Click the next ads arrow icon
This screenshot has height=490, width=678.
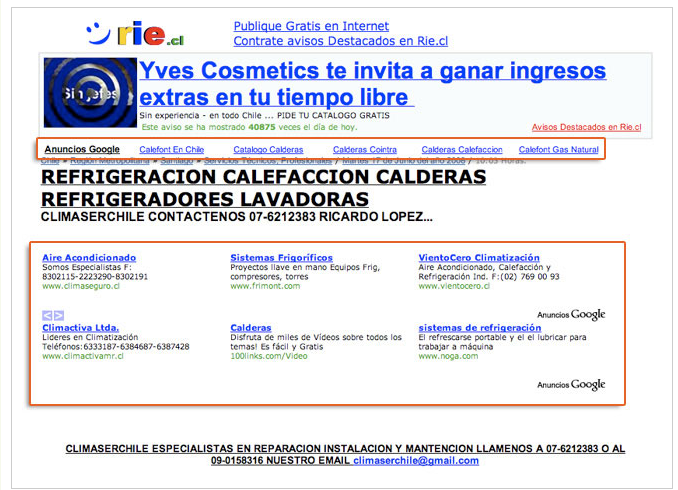pos(59,315)
